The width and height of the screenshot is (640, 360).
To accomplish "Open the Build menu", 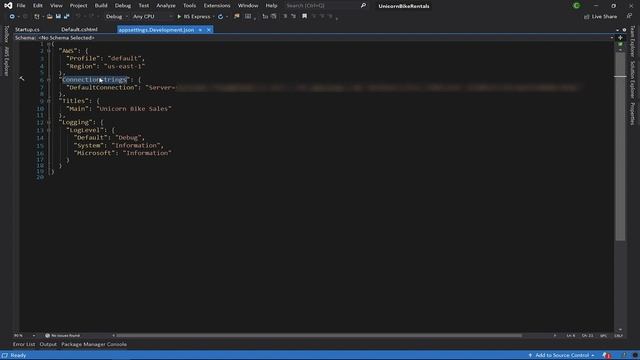I will click(x=101, y=6).
